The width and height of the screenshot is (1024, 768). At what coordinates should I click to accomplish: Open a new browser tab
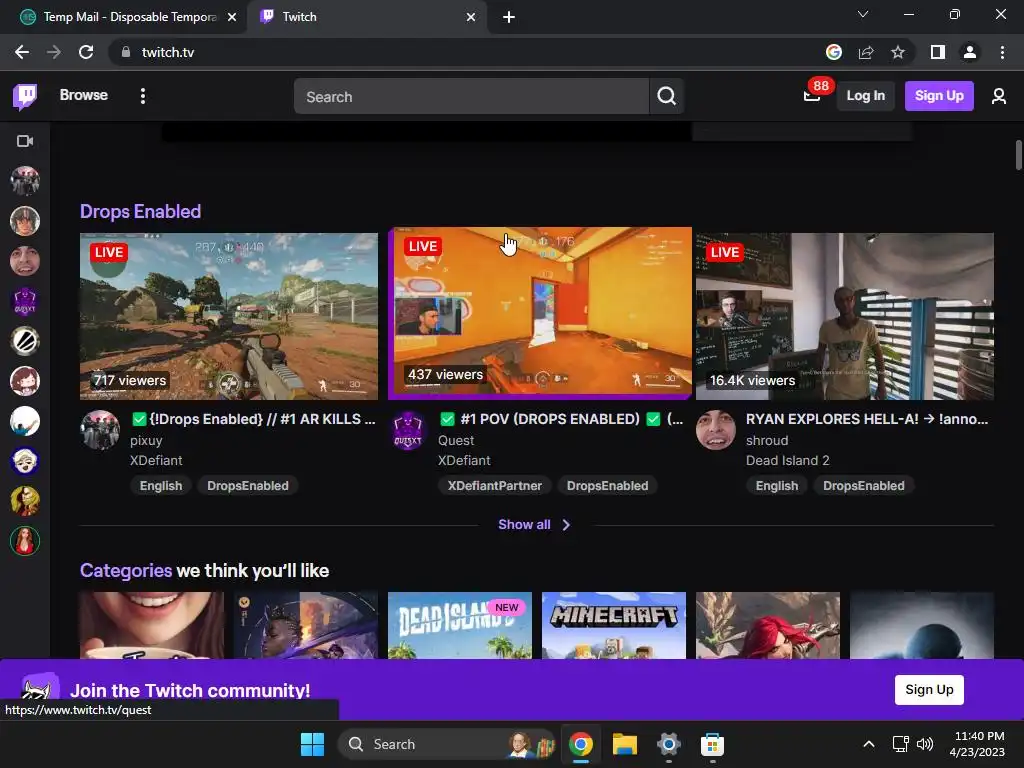[x=509, y=17]
